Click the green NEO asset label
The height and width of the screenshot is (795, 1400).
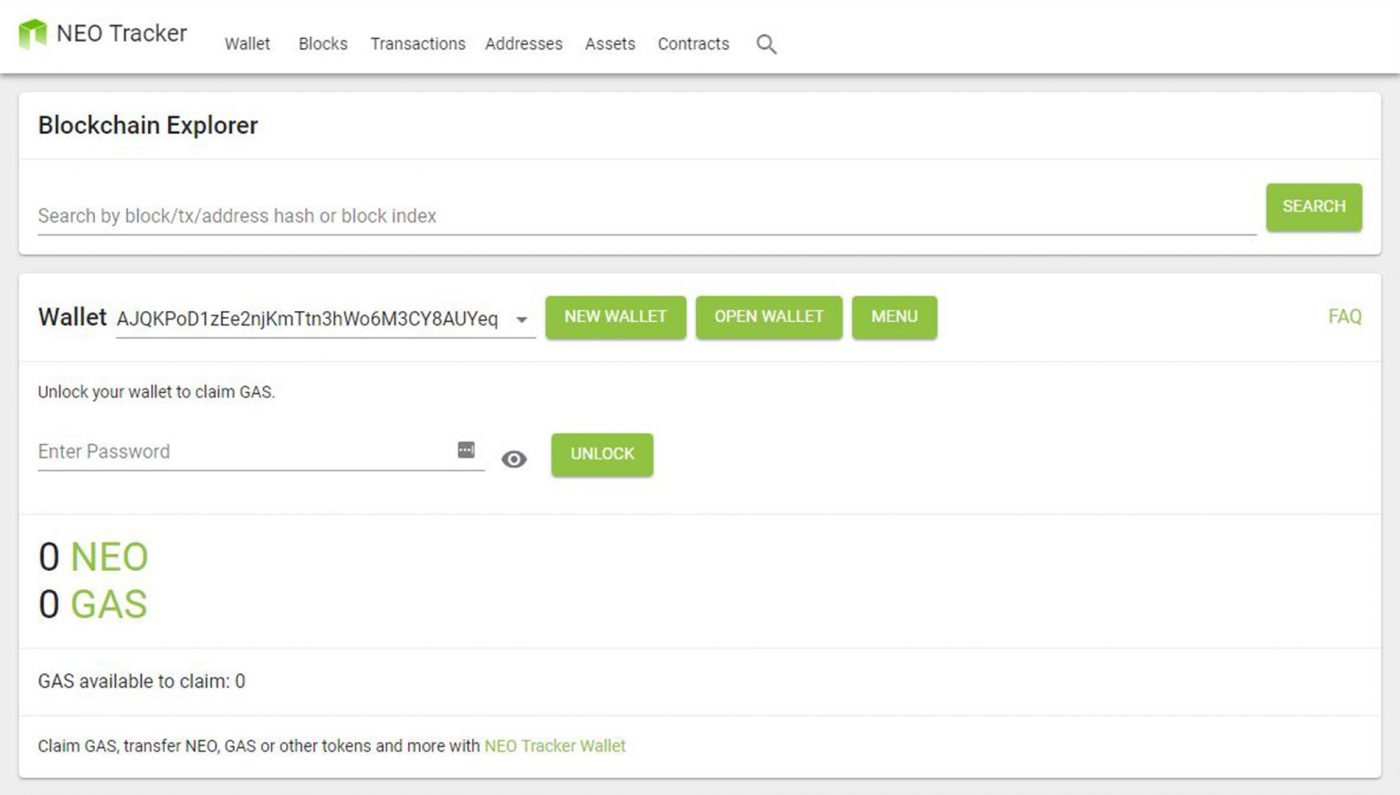[x=109, y=557]
